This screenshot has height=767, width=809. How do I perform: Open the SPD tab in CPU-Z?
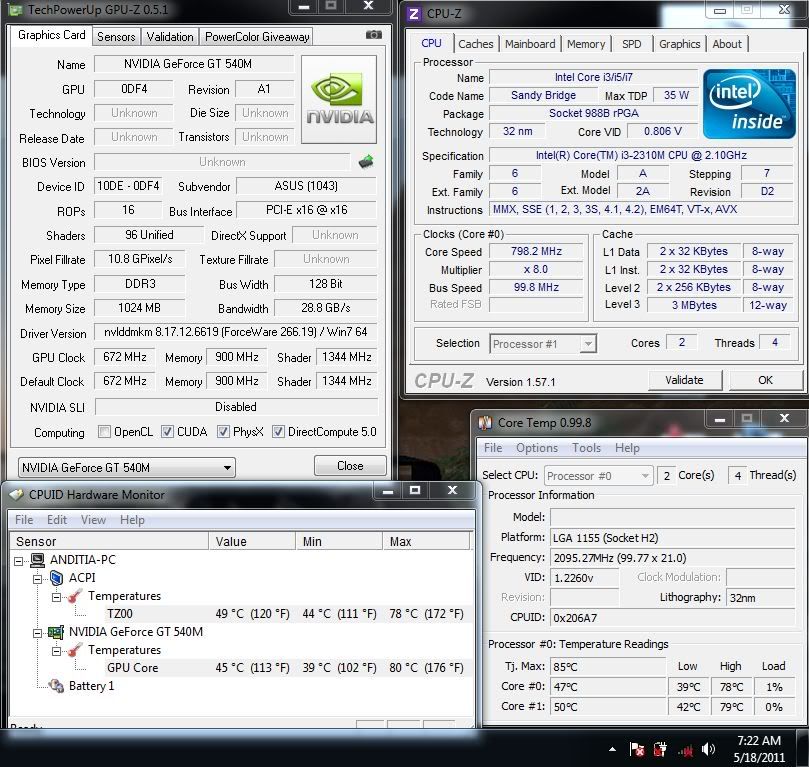coord(632,44)
